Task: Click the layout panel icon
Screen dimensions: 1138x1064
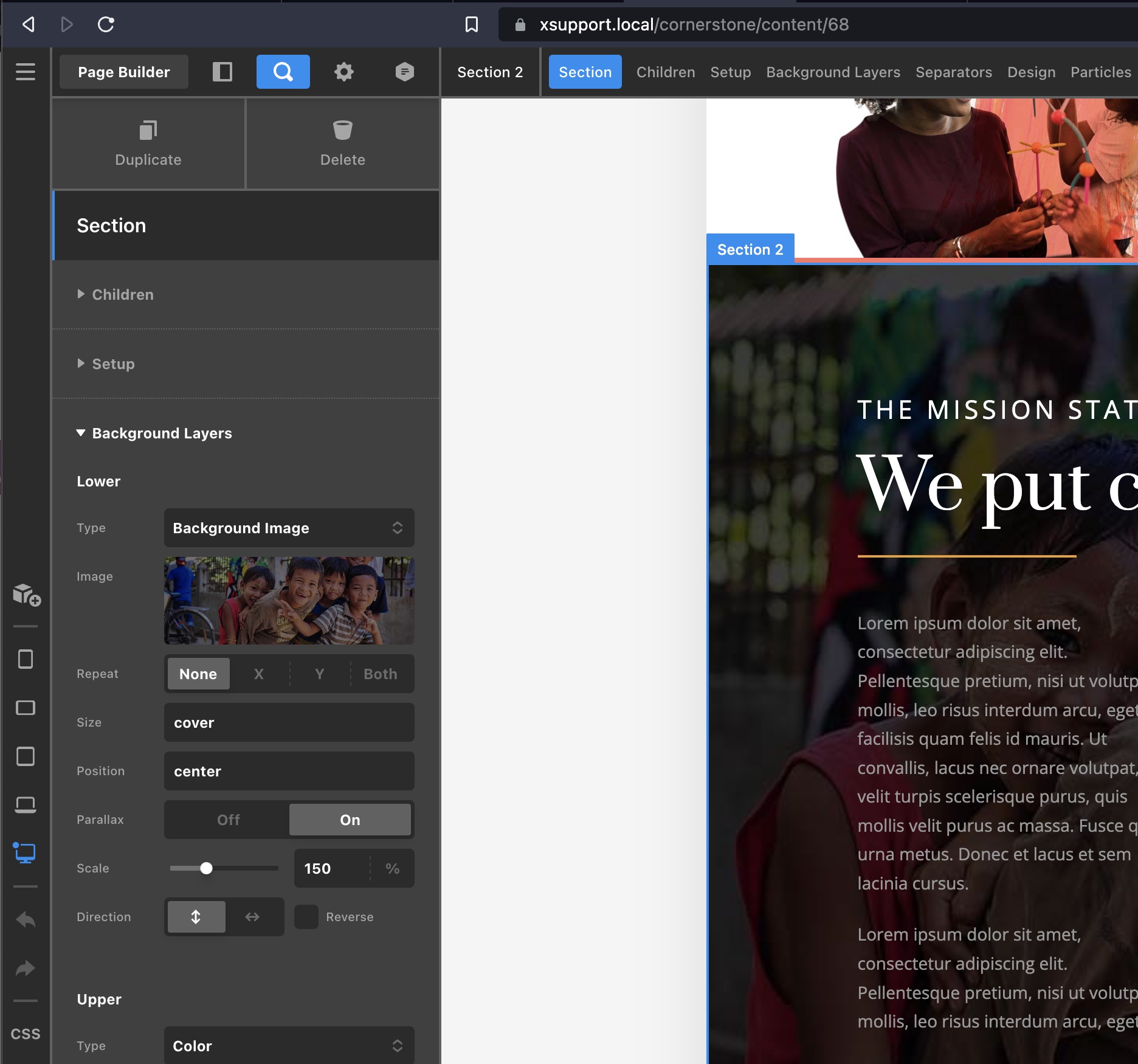Action: pos(222,72)
